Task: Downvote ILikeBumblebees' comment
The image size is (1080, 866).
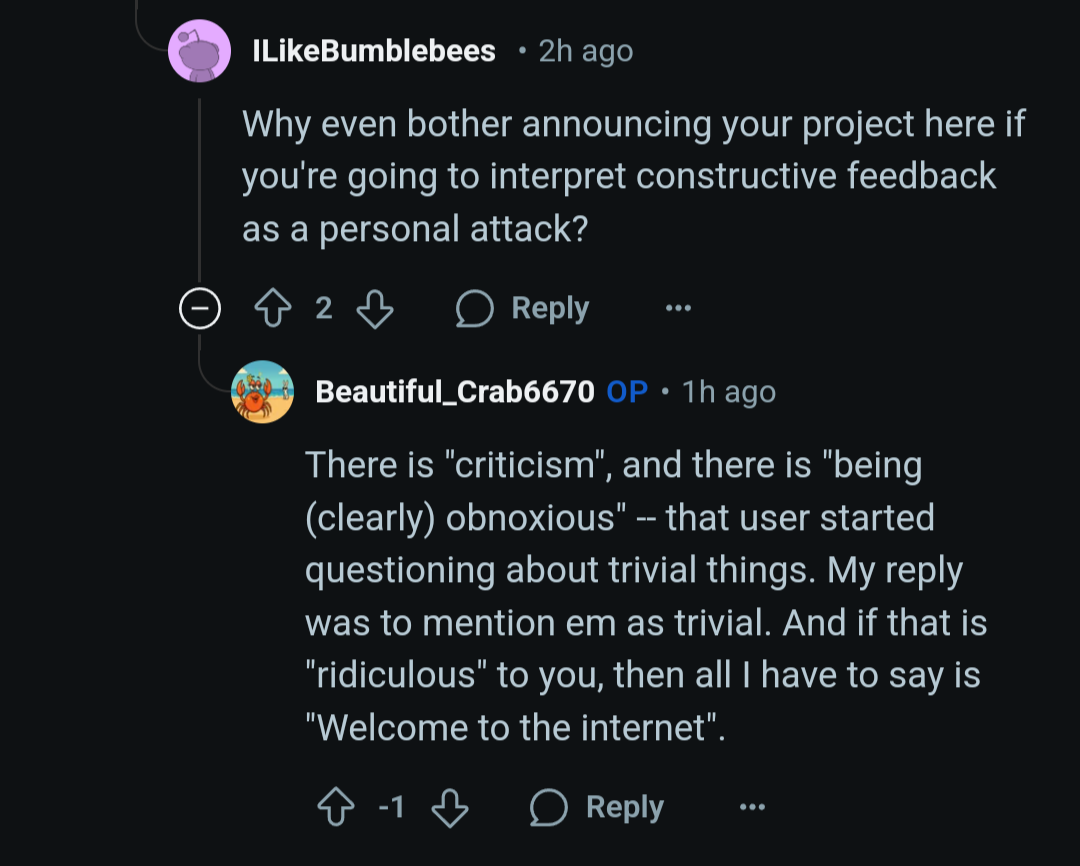Action: [375, 308]
